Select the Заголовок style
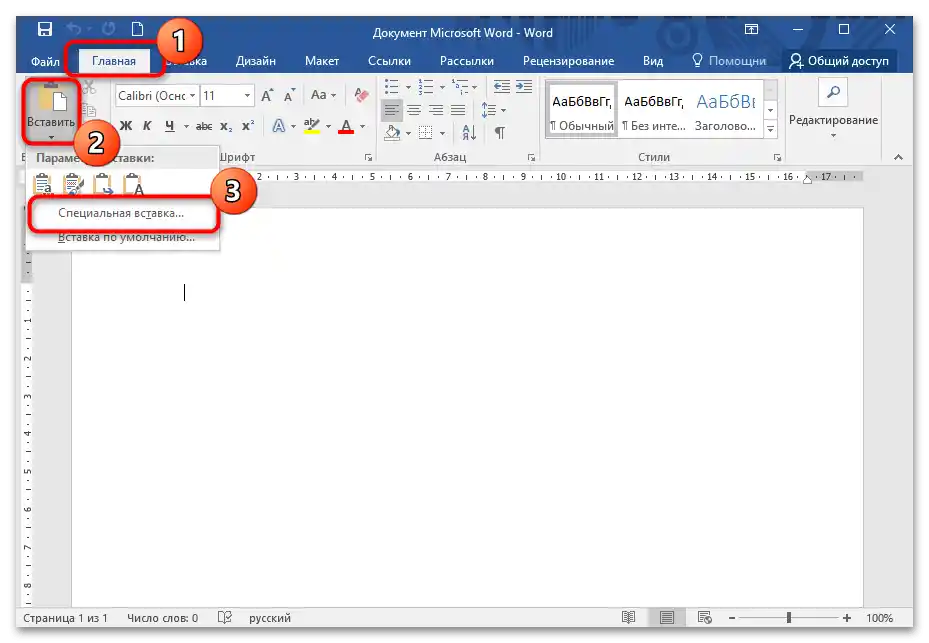 point(726,110)
